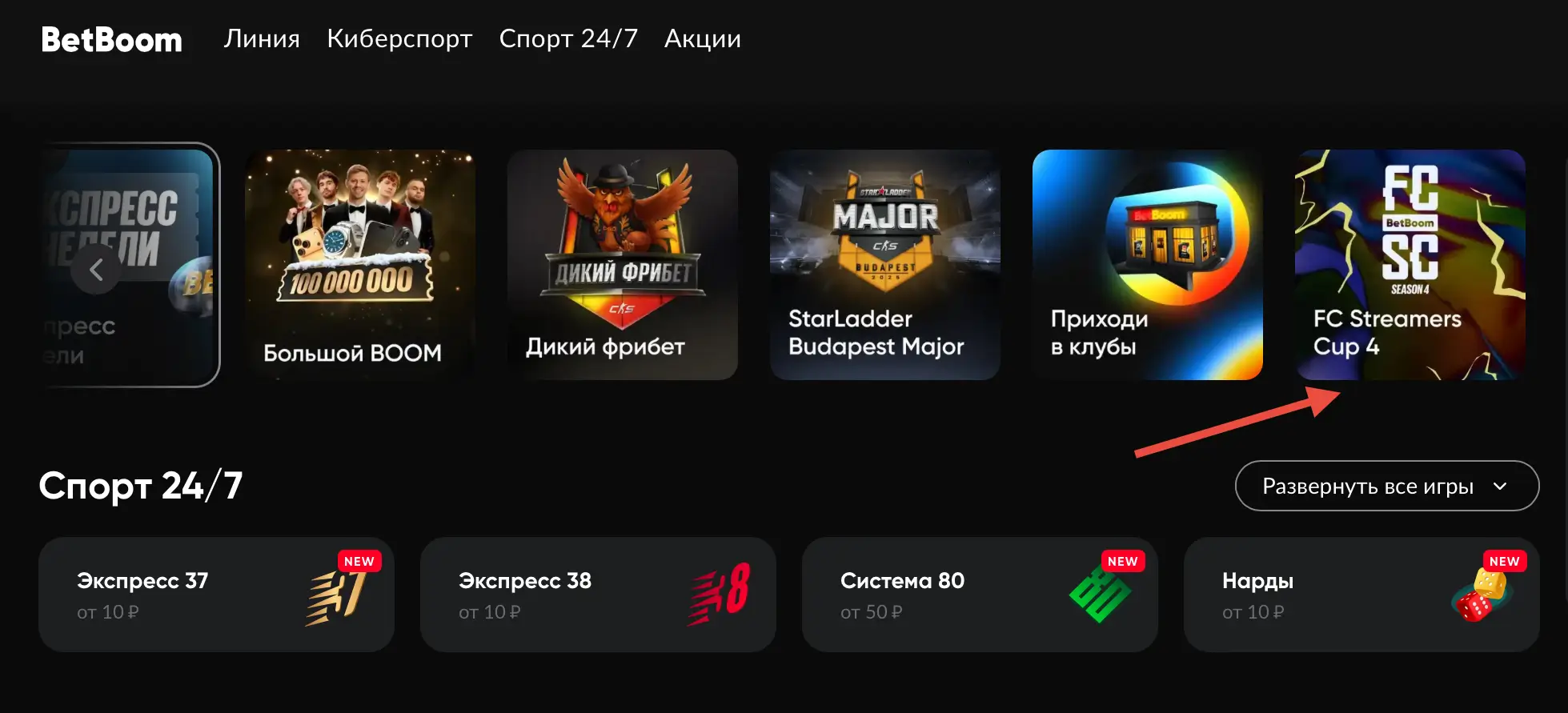Open the Киберспорт section
The image size is (1568, 713).
click(x=399, y=38)
